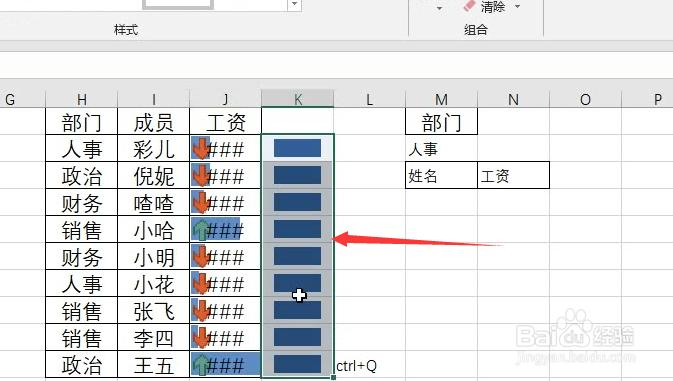Select the cell containing 王五
Image resolution: width=673 pixels, height=381 pixels.
[154, 364]
